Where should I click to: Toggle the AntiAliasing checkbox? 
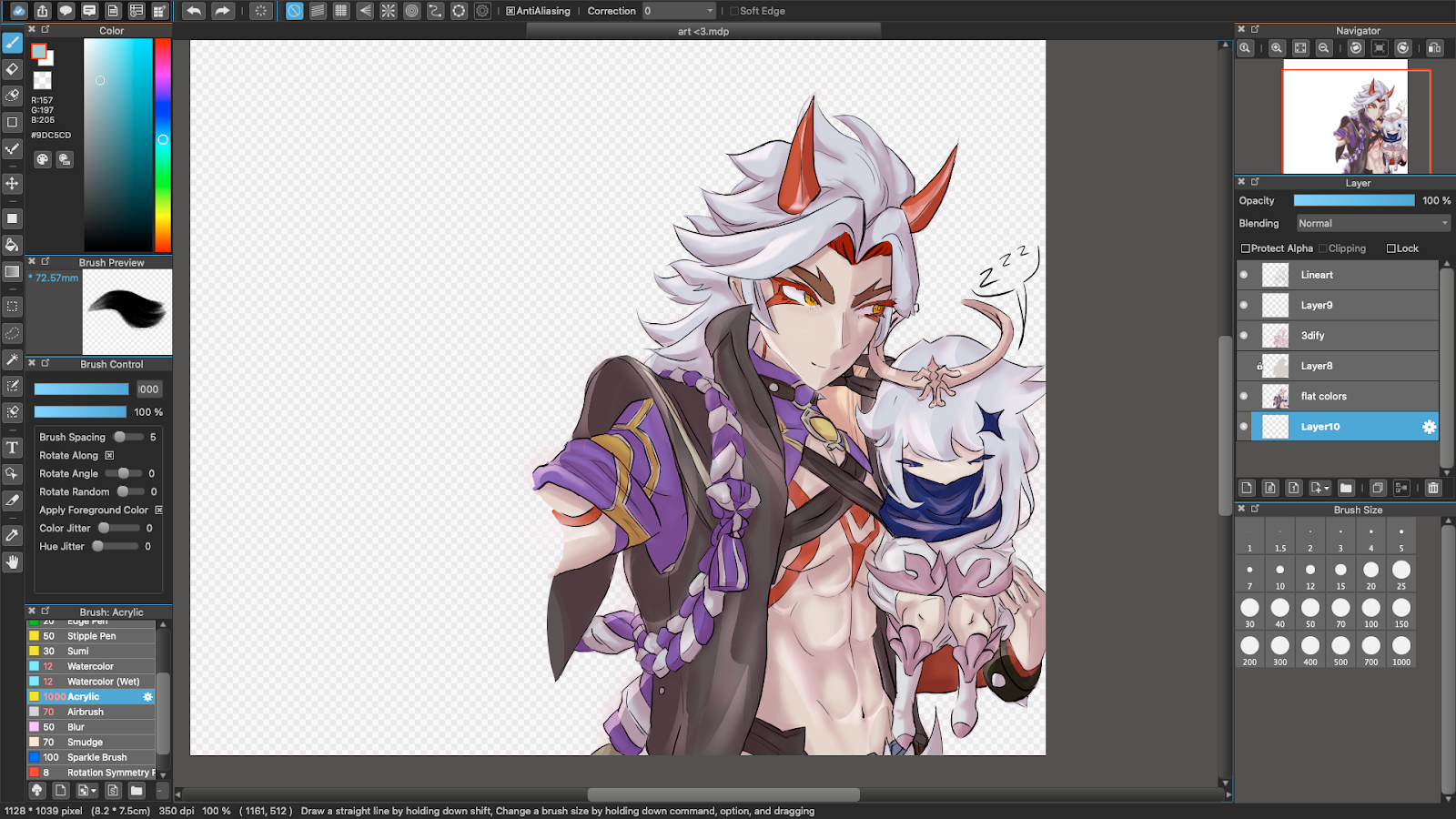[x=510, y=11]
